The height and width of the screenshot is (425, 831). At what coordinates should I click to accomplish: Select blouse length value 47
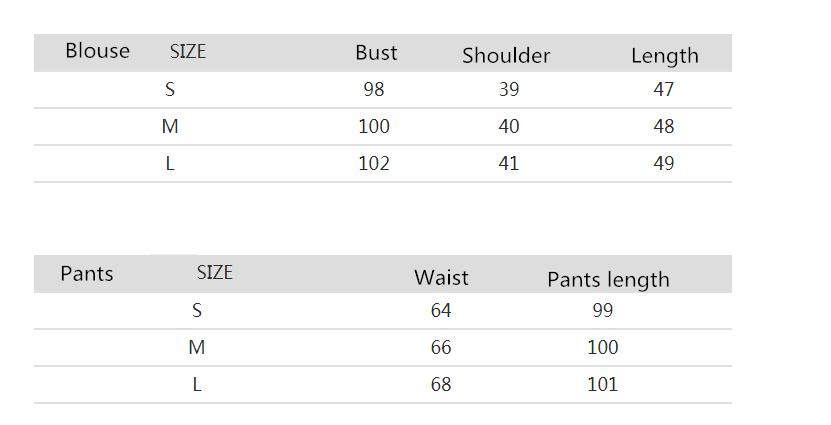(663, 90)
